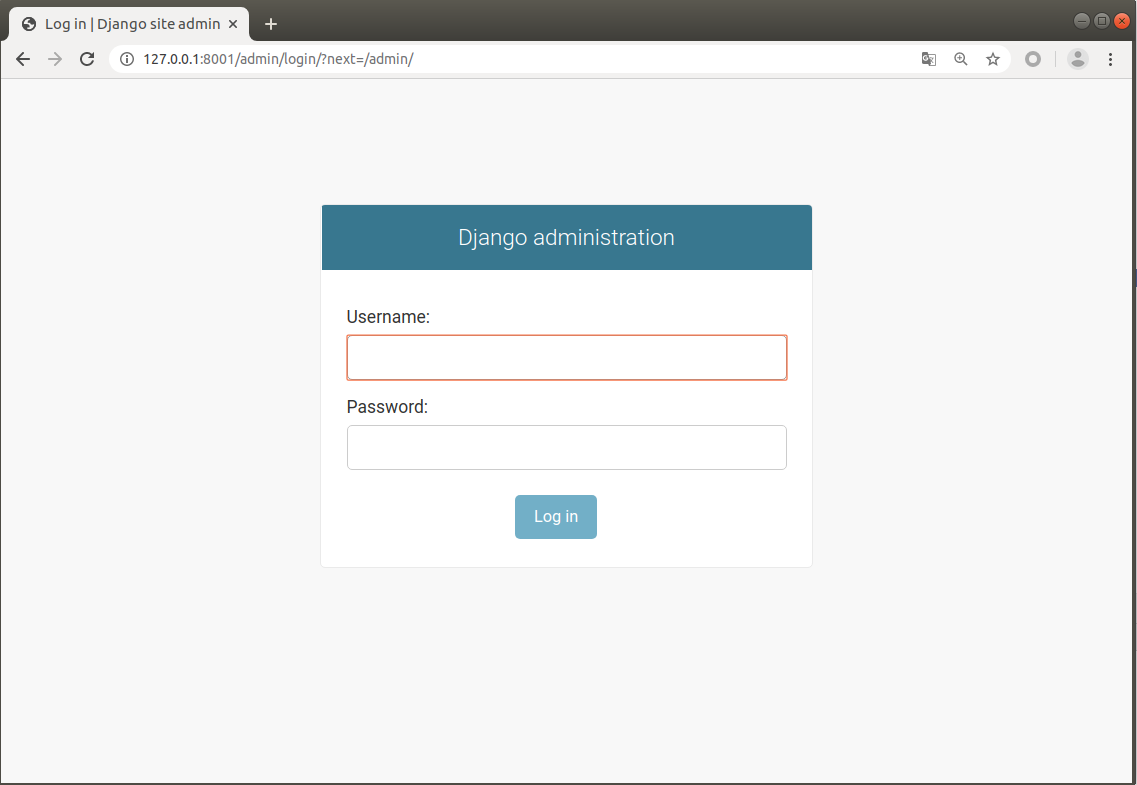The height and width of the screenshot is (785, 1137).
Task: Minimize the browser window
Action: pos(1082,21)
